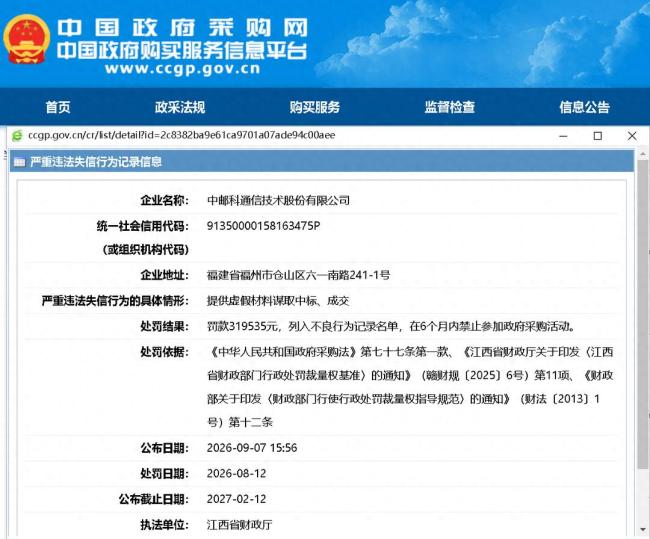
Task: Click the 中国政府购买服务信息平台 subtitle
Action: click(x=182, y=51)
